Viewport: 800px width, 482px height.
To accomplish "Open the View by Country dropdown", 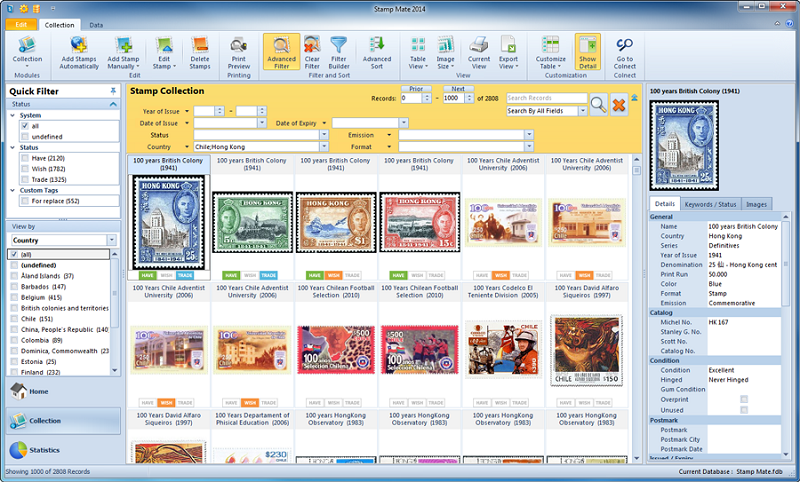I will pyautogui.click(x=112, y=240).
